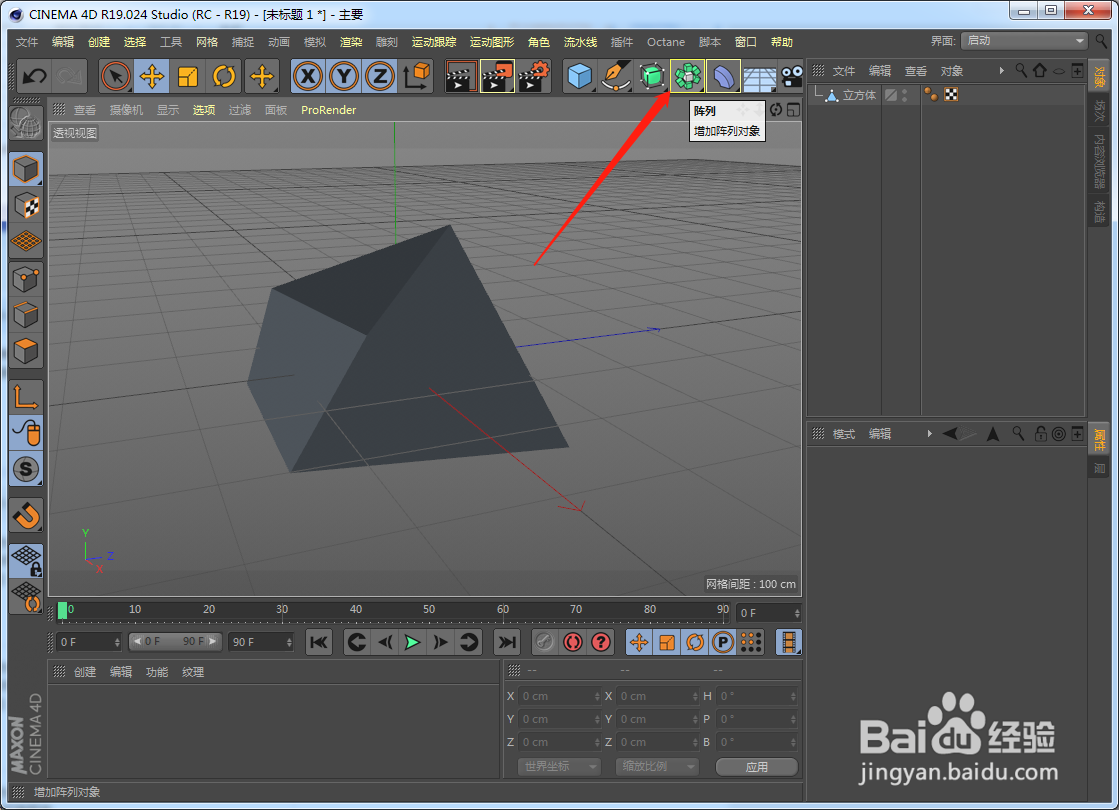Play animation forwards

[412, 642]
